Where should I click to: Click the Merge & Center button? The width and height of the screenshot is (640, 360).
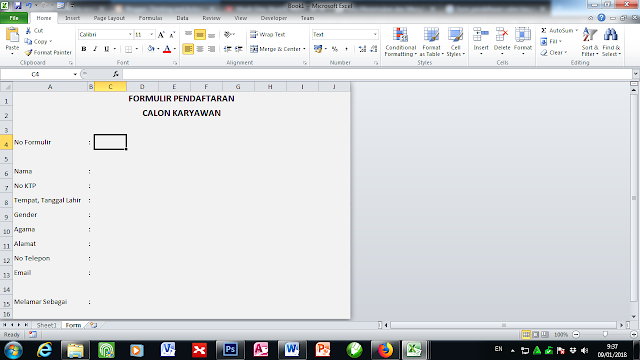pos(275,49)
